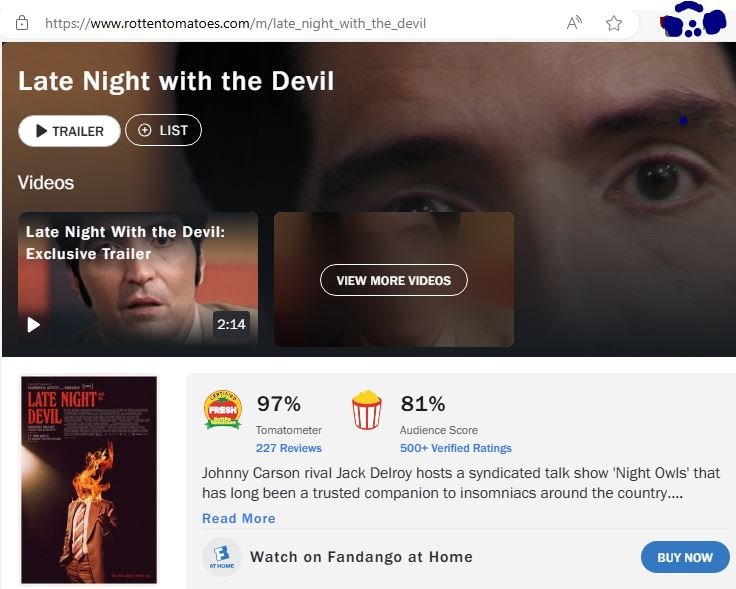736x589 pixels.
Task: Activate the Read aloud icon in address bar
Action: pos(574,22)
